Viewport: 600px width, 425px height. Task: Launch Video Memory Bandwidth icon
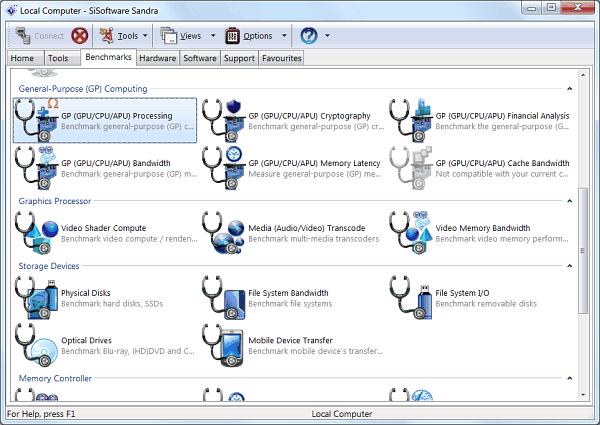(x=411, y=233)
